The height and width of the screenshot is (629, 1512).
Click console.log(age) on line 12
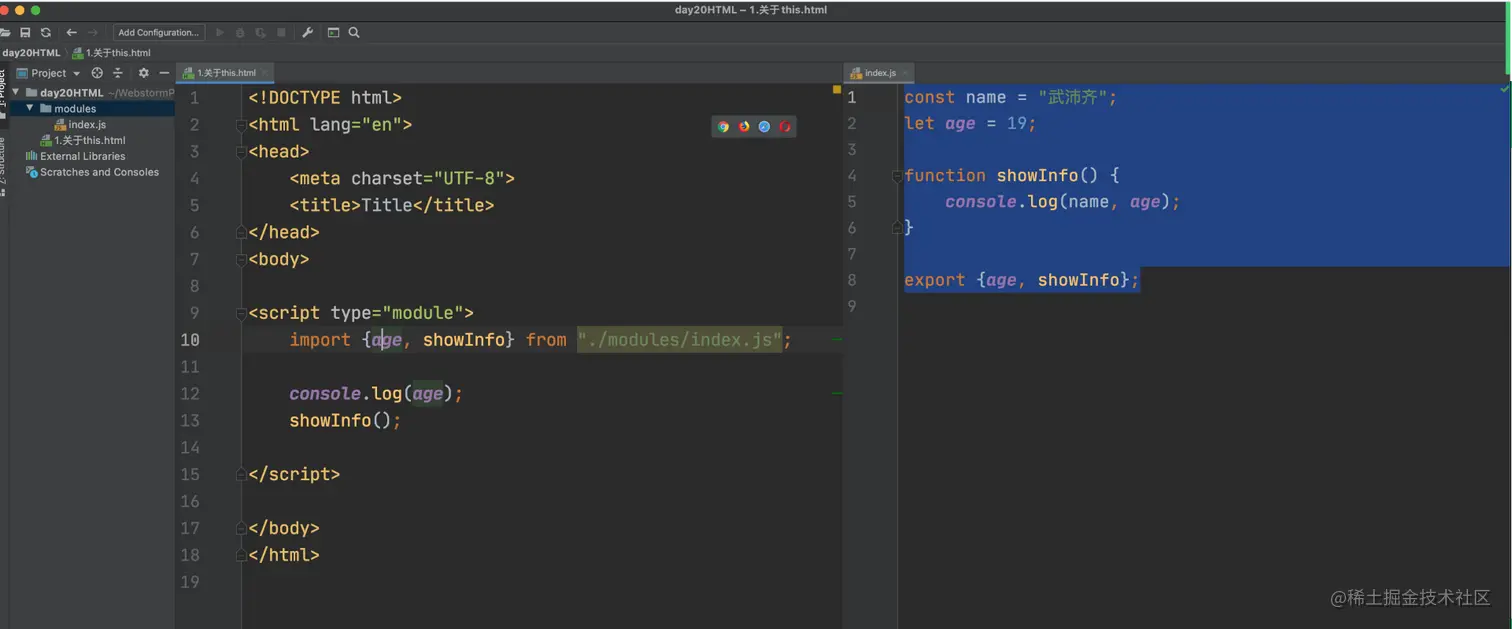pos(376,394)
